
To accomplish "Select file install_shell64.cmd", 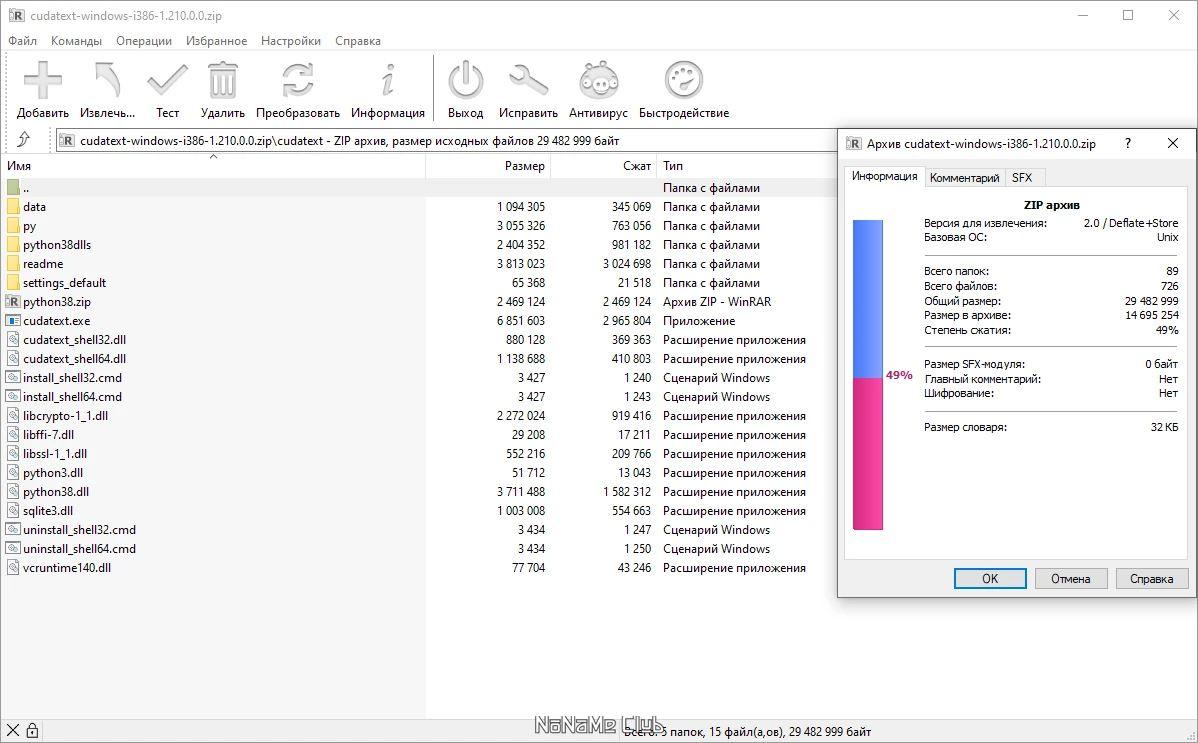I will pyautogui.click(x=73, y=397).
